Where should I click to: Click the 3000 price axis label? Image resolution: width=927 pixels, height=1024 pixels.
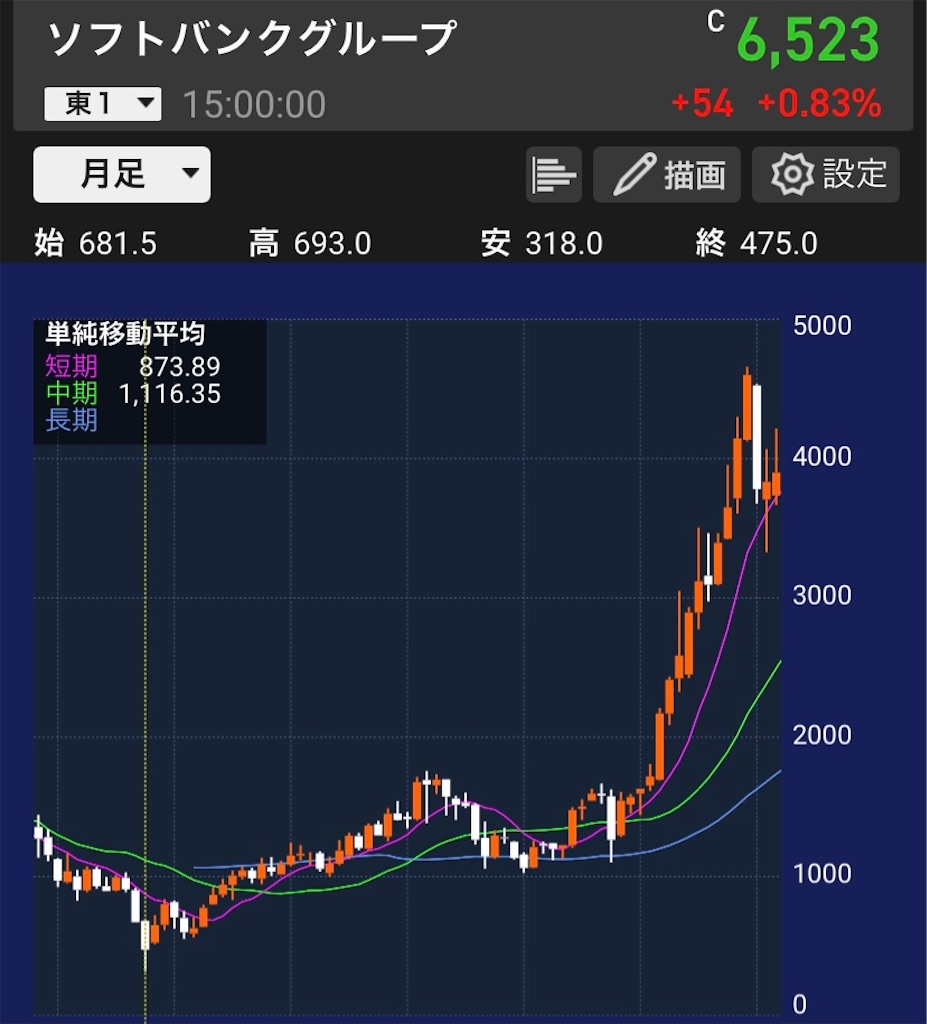[x=822, y=596]
